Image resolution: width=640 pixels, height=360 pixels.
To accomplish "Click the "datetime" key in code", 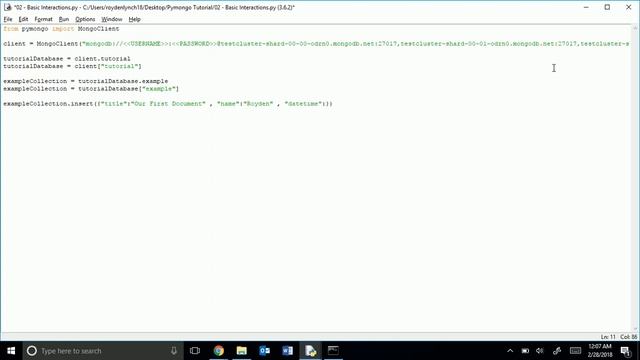I will 303,104.
